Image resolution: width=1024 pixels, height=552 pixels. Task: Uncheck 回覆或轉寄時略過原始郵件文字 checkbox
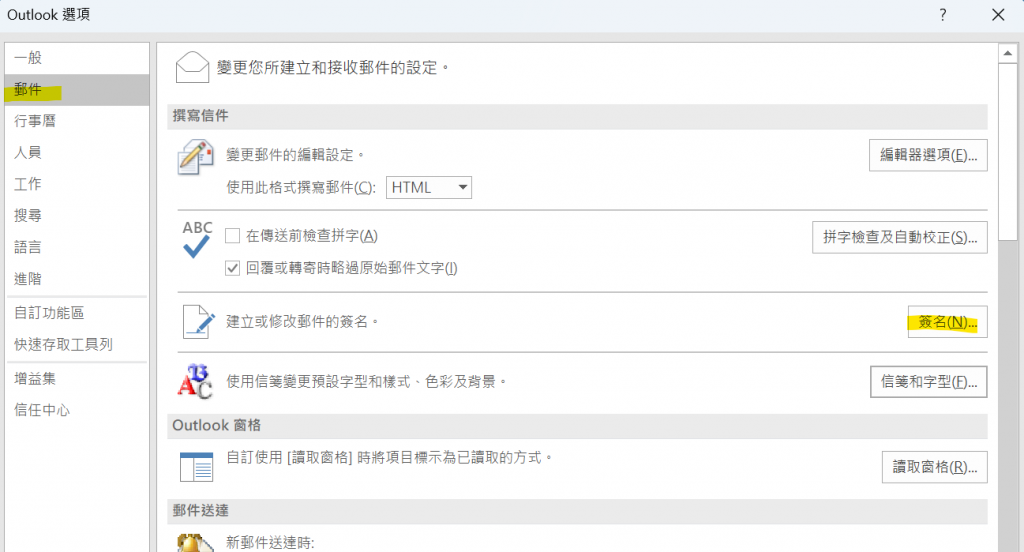tap(232, 268)
